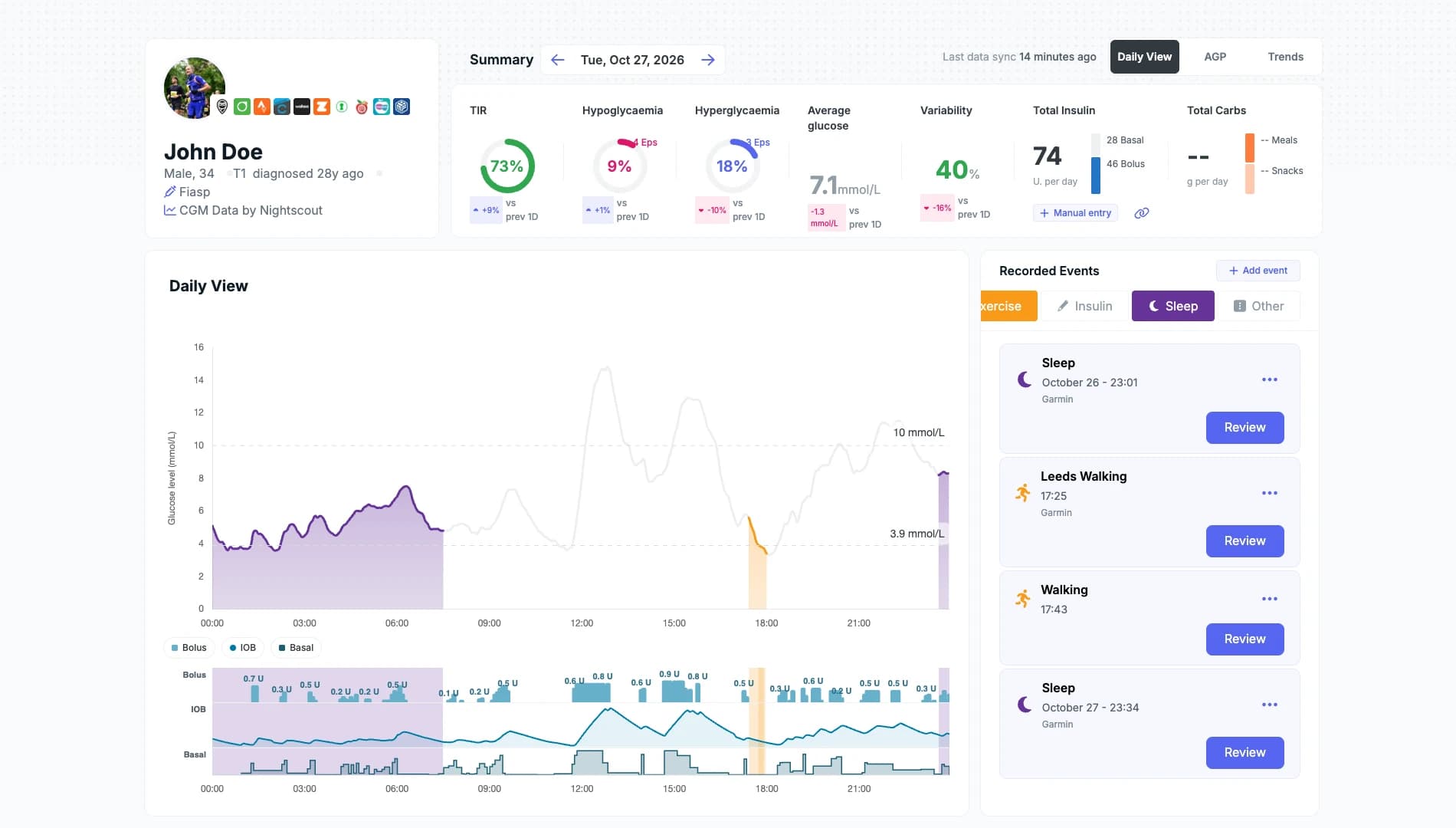Click the orange Z integration icon
This screenshot has width=1456, height=828.
point(322,107)
